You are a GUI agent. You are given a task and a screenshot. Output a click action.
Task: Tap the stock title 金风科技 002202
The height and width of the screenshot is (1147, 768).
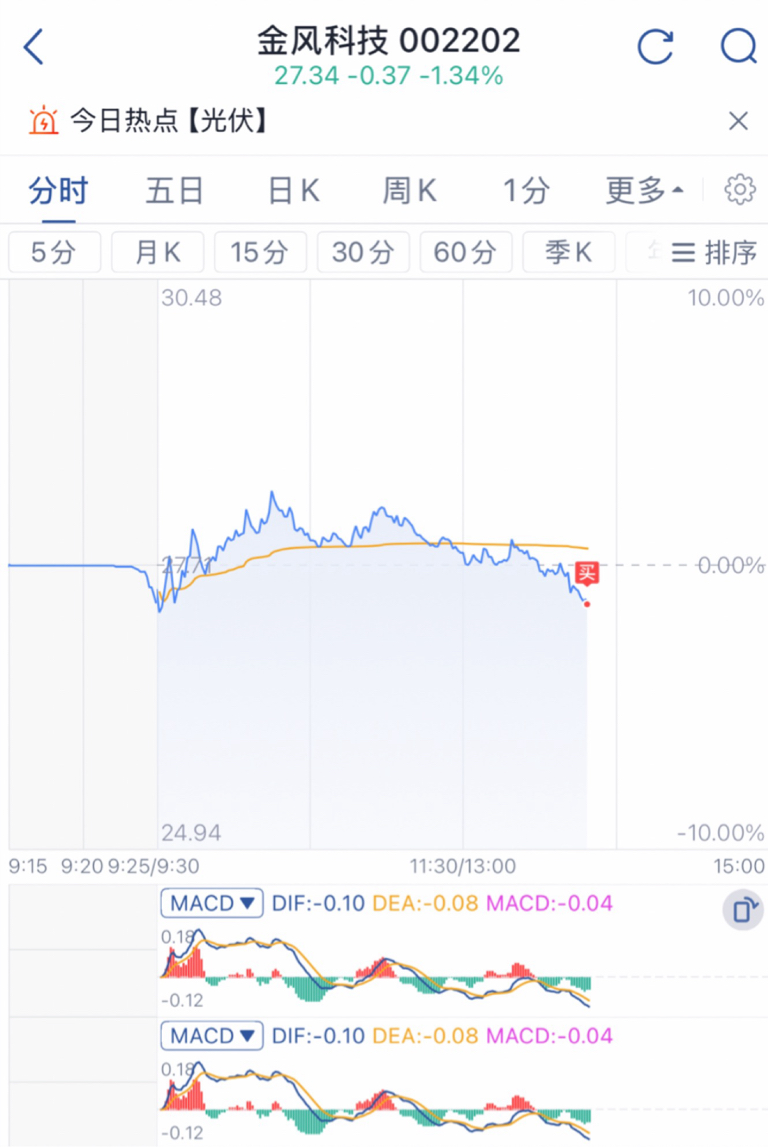(x=389, y=40)
